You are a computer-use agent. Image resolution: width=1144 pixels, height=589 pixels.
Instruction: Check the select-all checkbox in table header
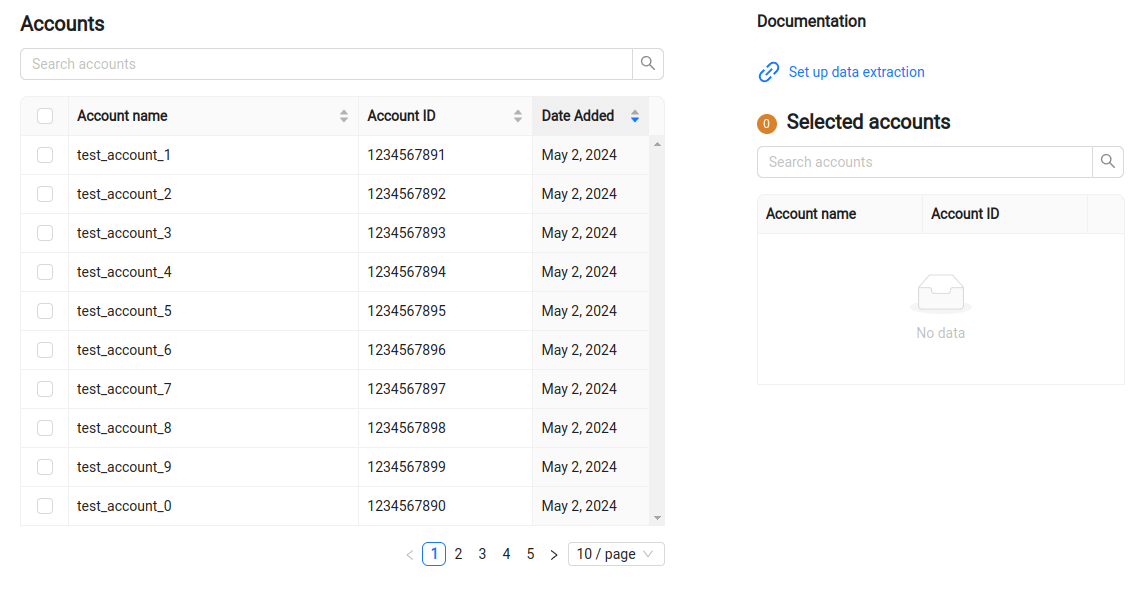click(x=44, y=115)
